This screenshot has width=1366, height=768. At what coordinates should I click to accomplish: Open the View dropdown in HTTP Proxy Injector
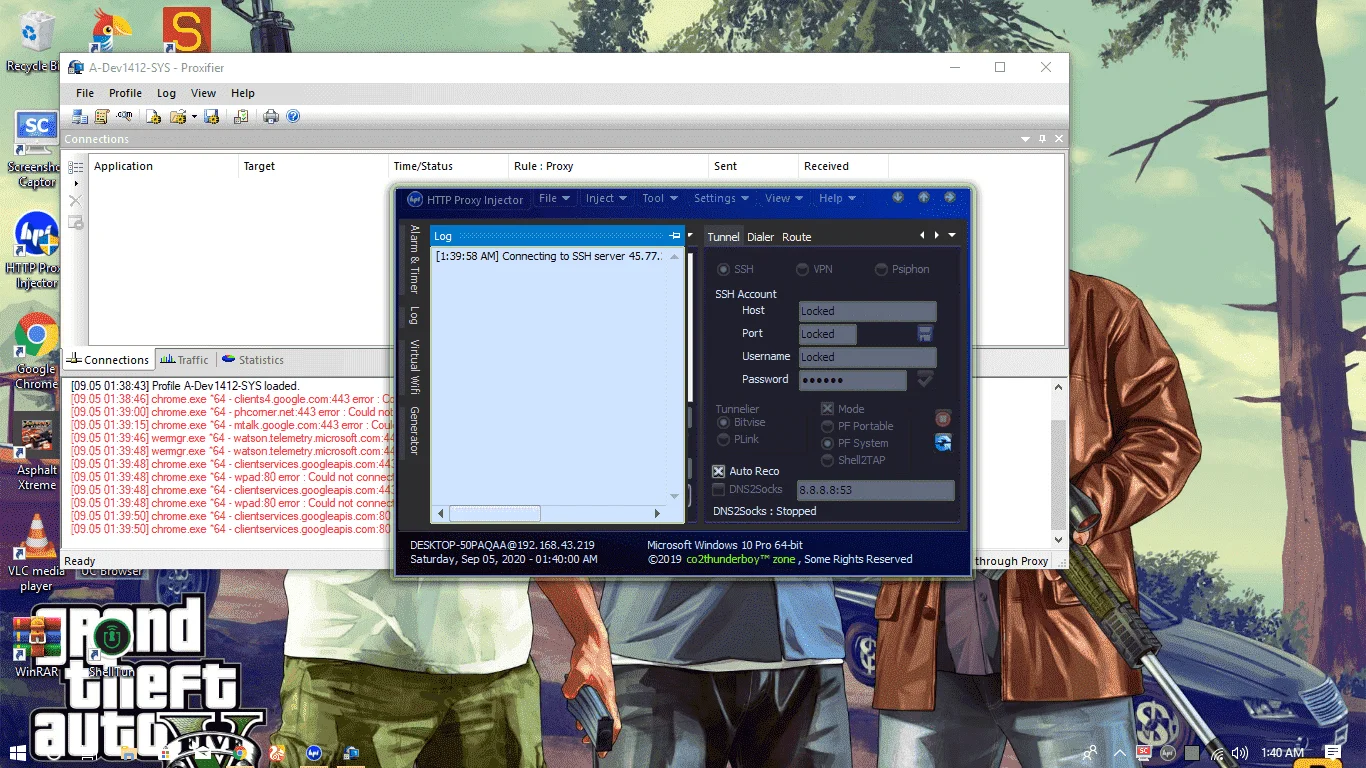(783, 198)
